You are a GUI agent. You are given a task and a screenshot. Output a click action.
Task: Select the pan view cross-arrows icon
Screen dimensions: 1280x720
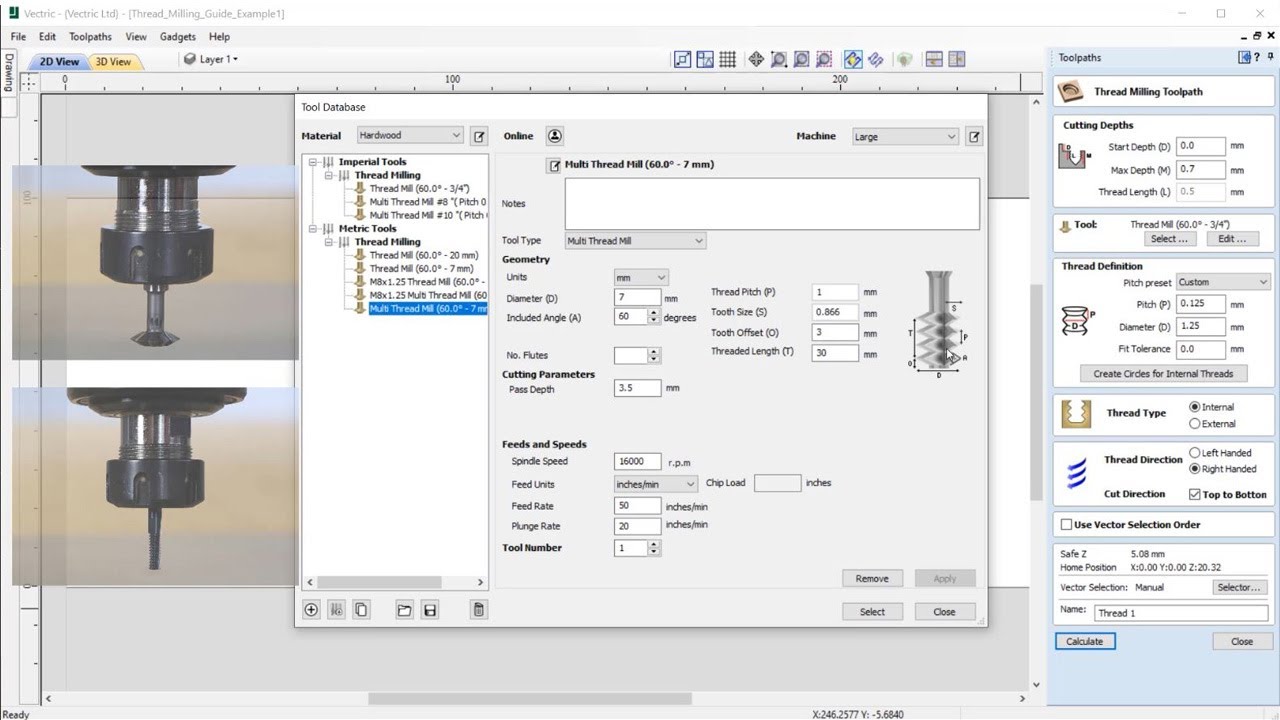coord(756,60)
